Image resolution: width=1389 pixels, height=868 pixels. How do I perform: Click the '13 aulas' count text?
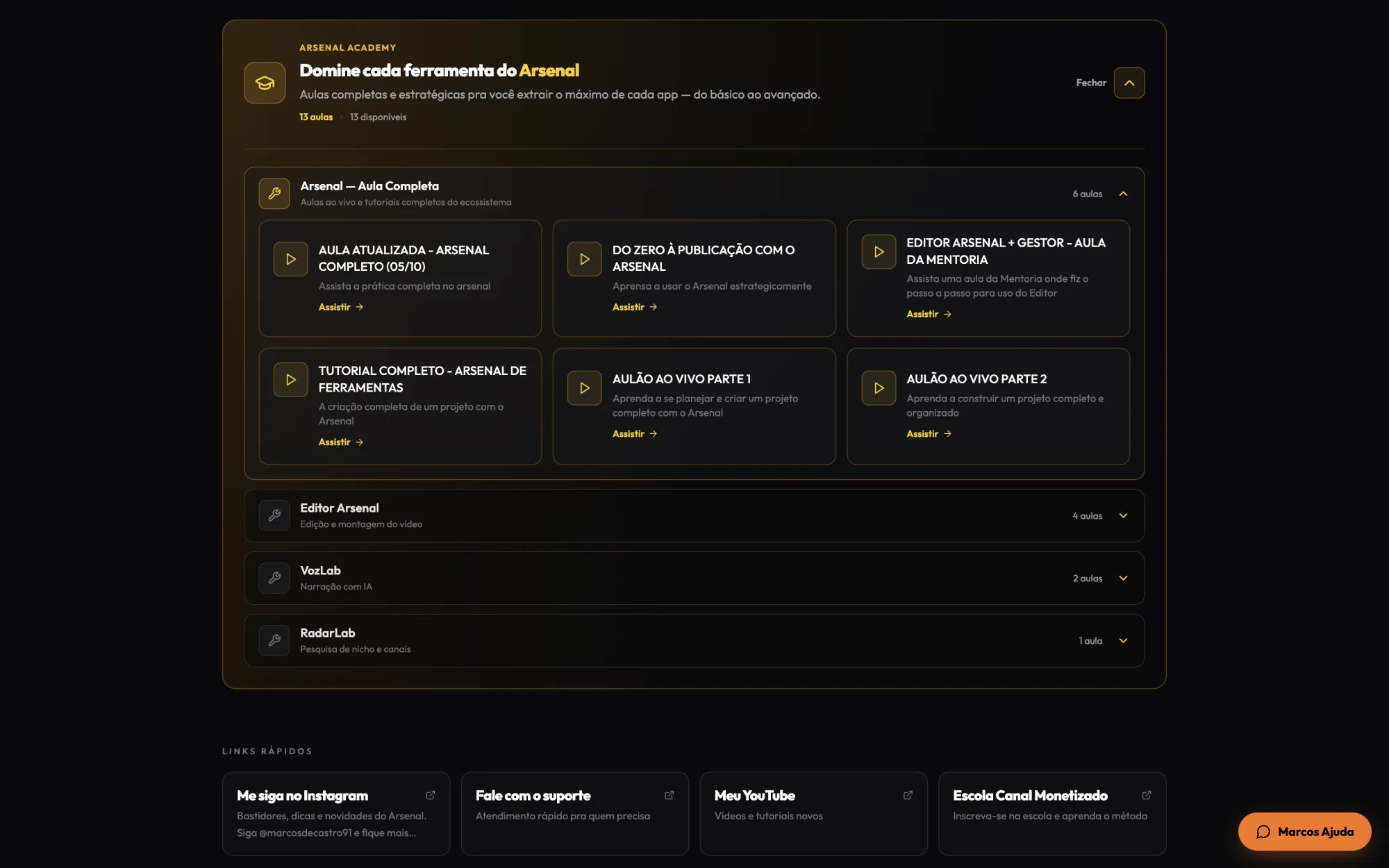316,117
